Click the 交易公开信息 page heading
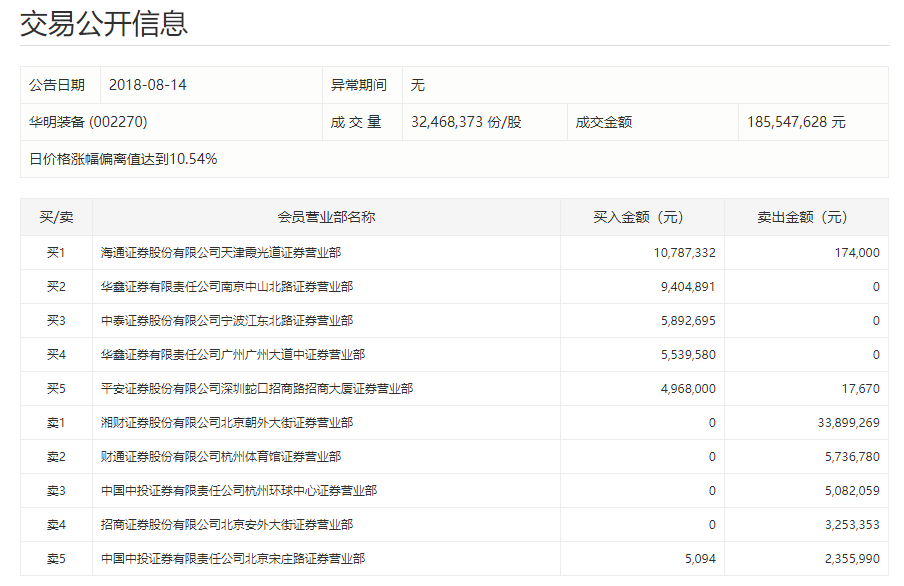The image size is (904, 586). [104, 23]
